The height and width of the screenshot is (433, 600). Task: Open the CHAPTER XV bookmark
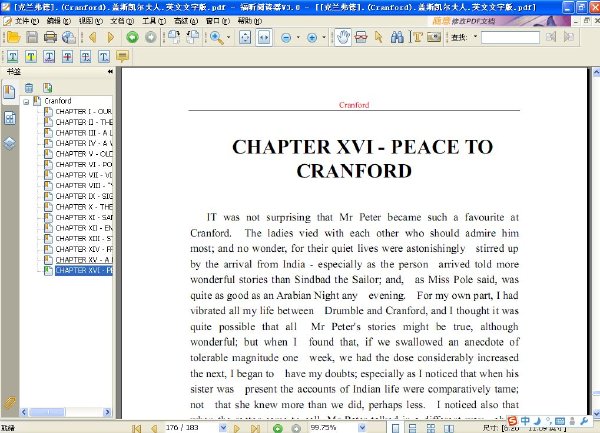[83, 260]
